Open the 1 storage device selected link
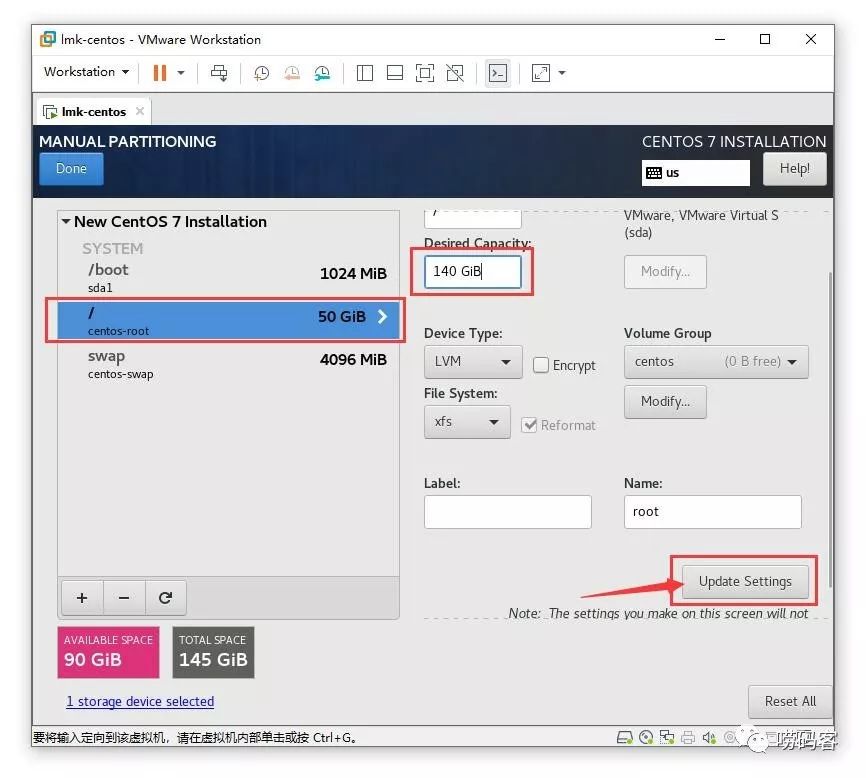 (140, 701)
